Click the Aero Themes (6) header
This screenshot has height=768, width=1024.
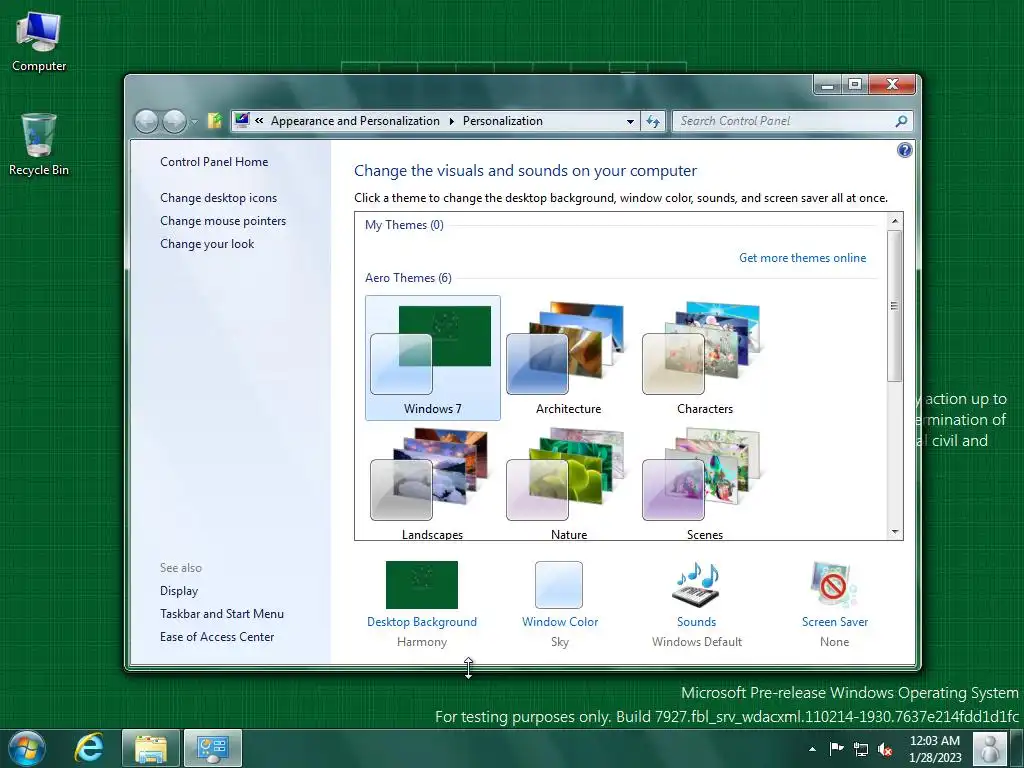click(x=408, y=278)
